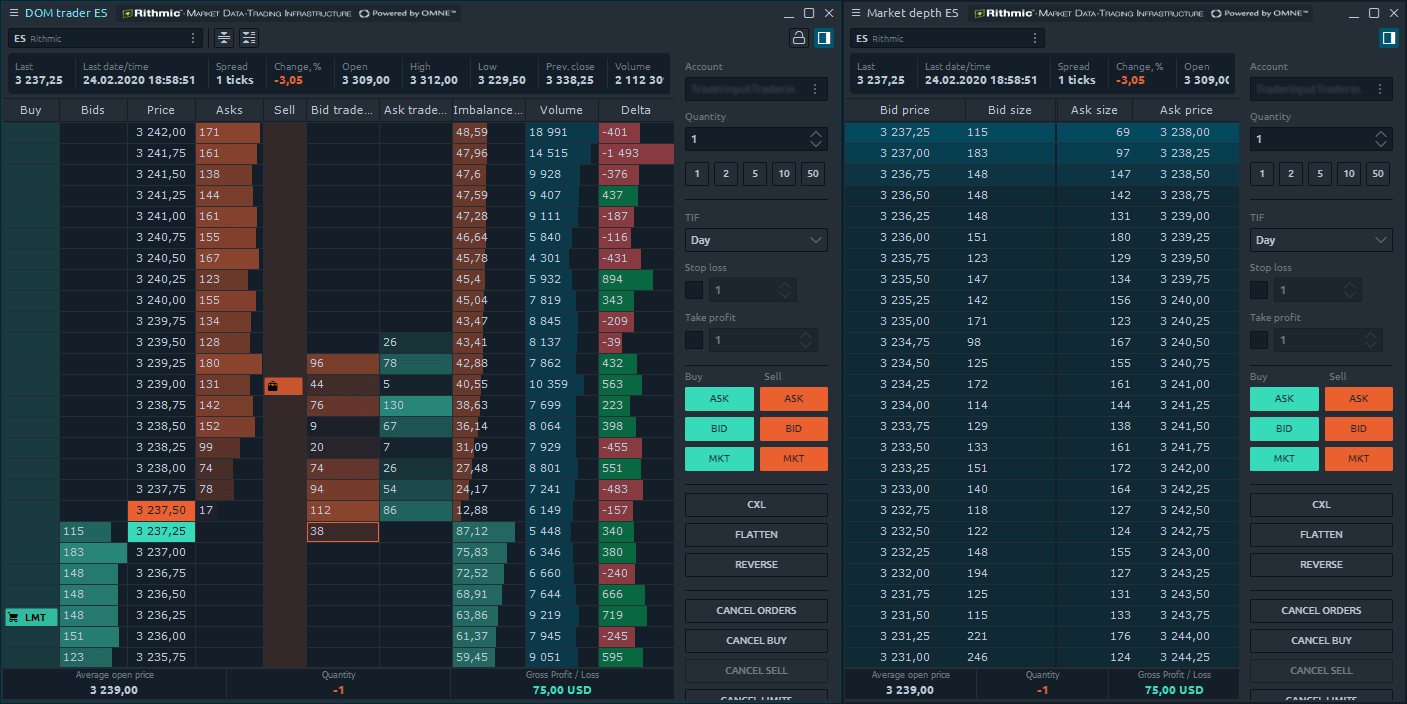
Task: Enable the Take profit checkbox in DOM trader
Action: tap(692, 340)
